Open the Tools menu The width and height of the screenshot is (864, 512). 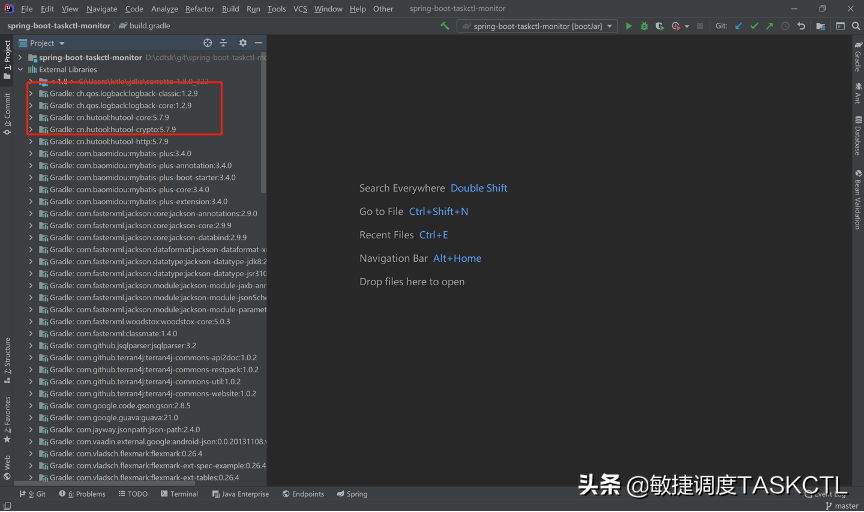click(277, 9)
